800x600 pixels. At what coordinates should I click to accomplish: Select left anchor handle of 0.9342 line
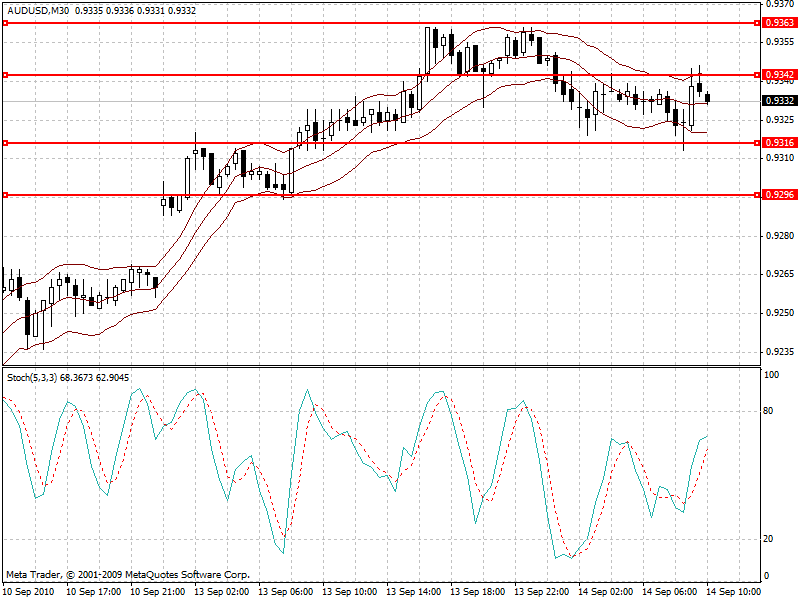[5, 75]
